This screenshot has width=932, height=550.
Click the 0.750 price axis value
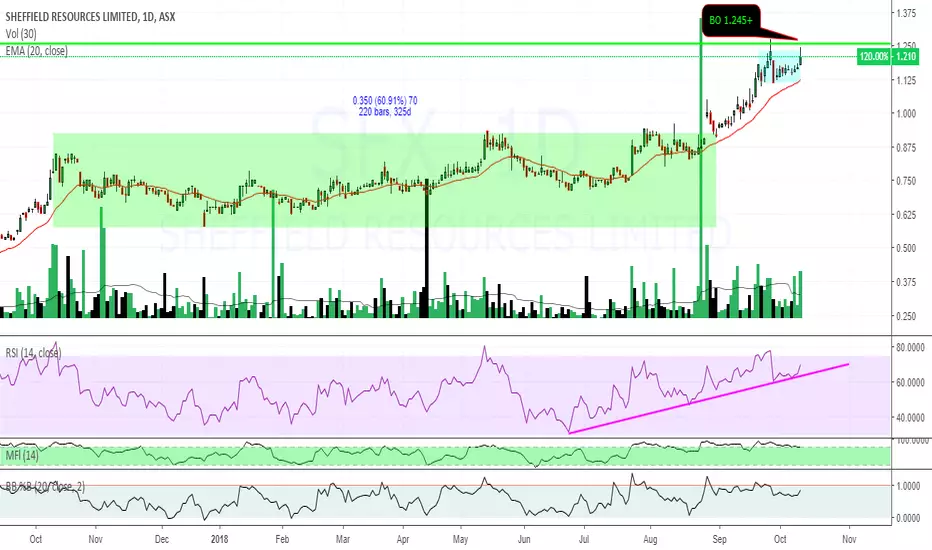[906, 181]
